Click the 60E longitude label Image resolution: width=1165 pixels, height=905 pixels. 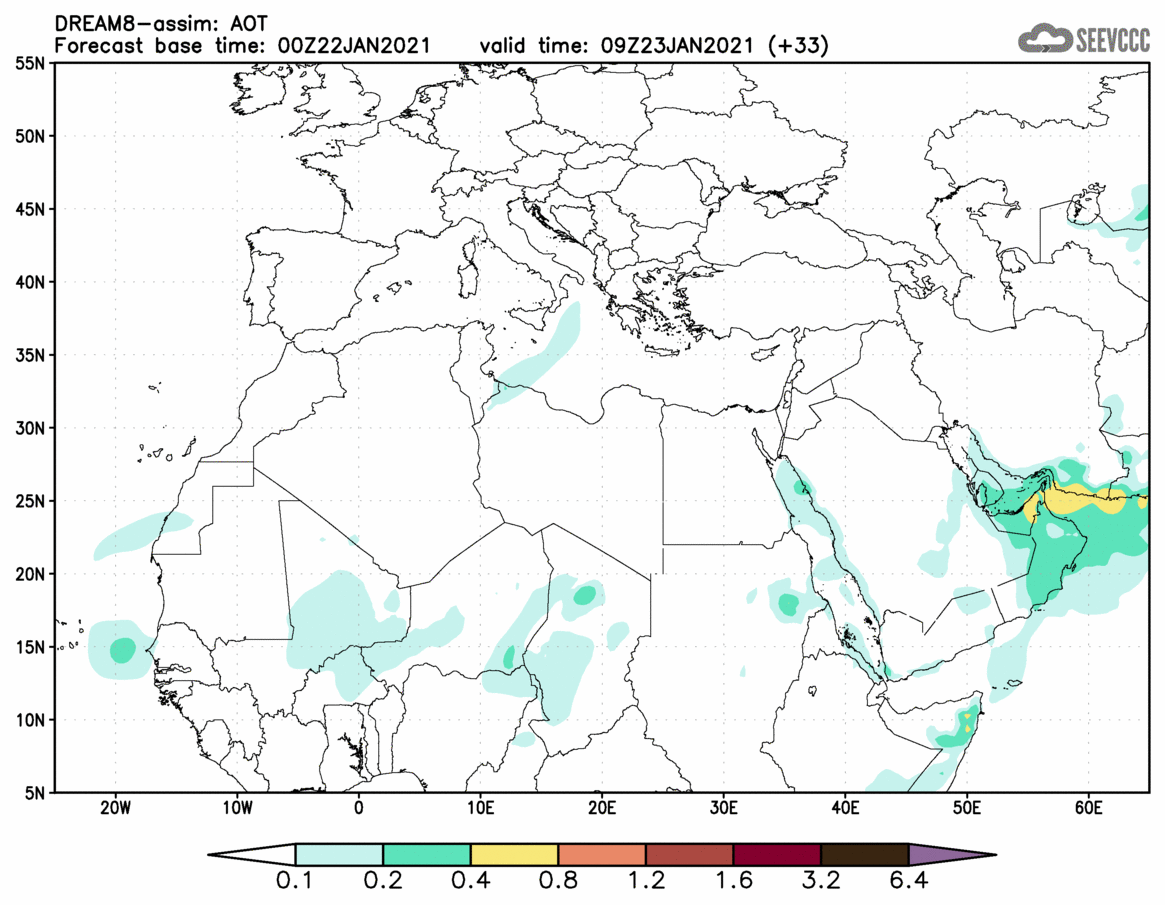click(1089, 808)
